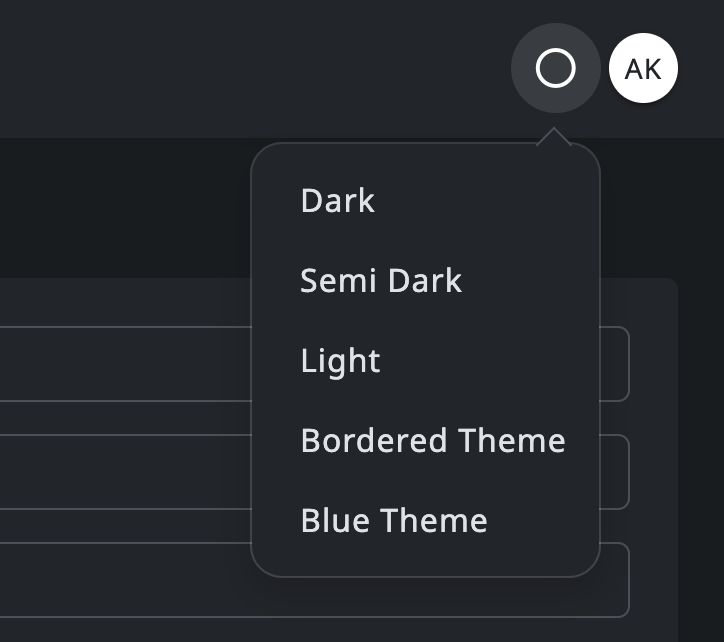Pick the Bordered Theme option
This screenshot has width=724, height=642.
coord(433,441)
